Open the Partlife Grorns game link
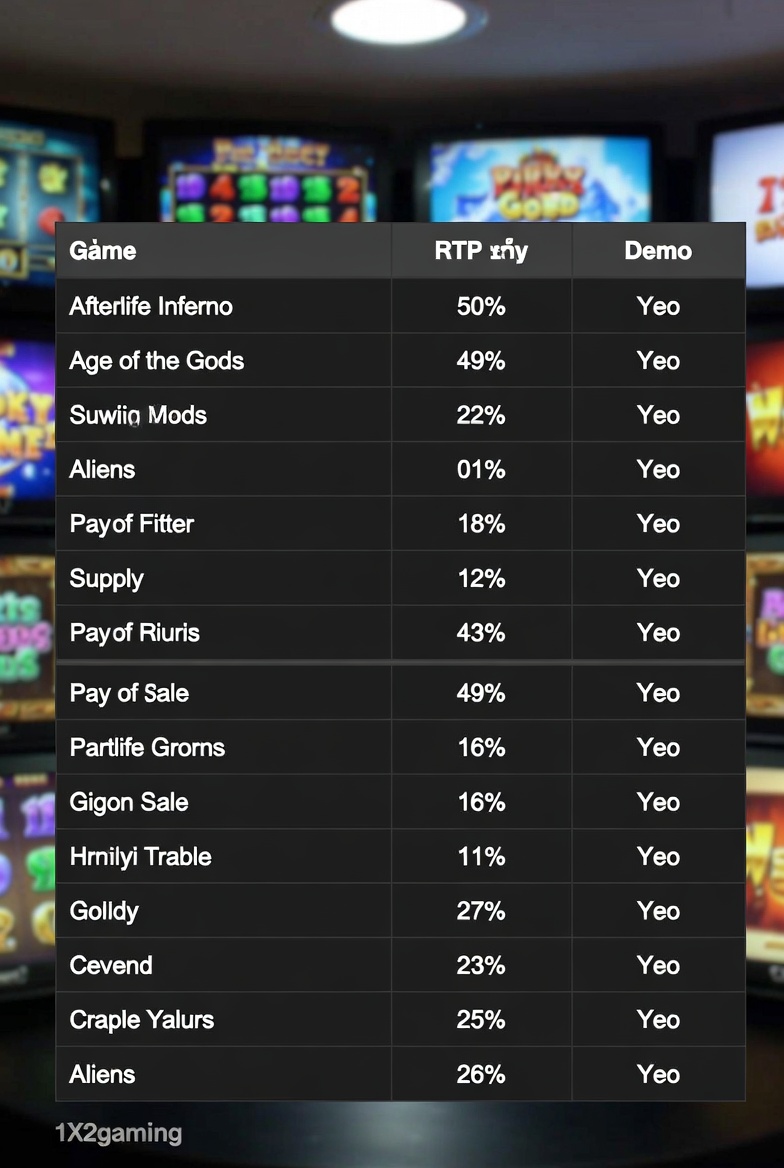Image resolution: width=784 pixels, height=1168 pixels. (147, 747)
